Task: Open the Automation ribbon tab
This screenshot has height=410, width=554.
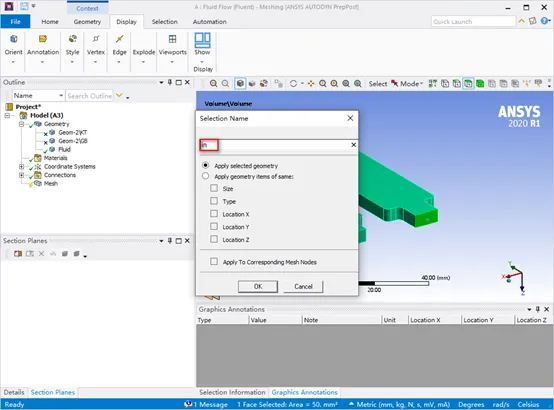Action: pos(210,22)
